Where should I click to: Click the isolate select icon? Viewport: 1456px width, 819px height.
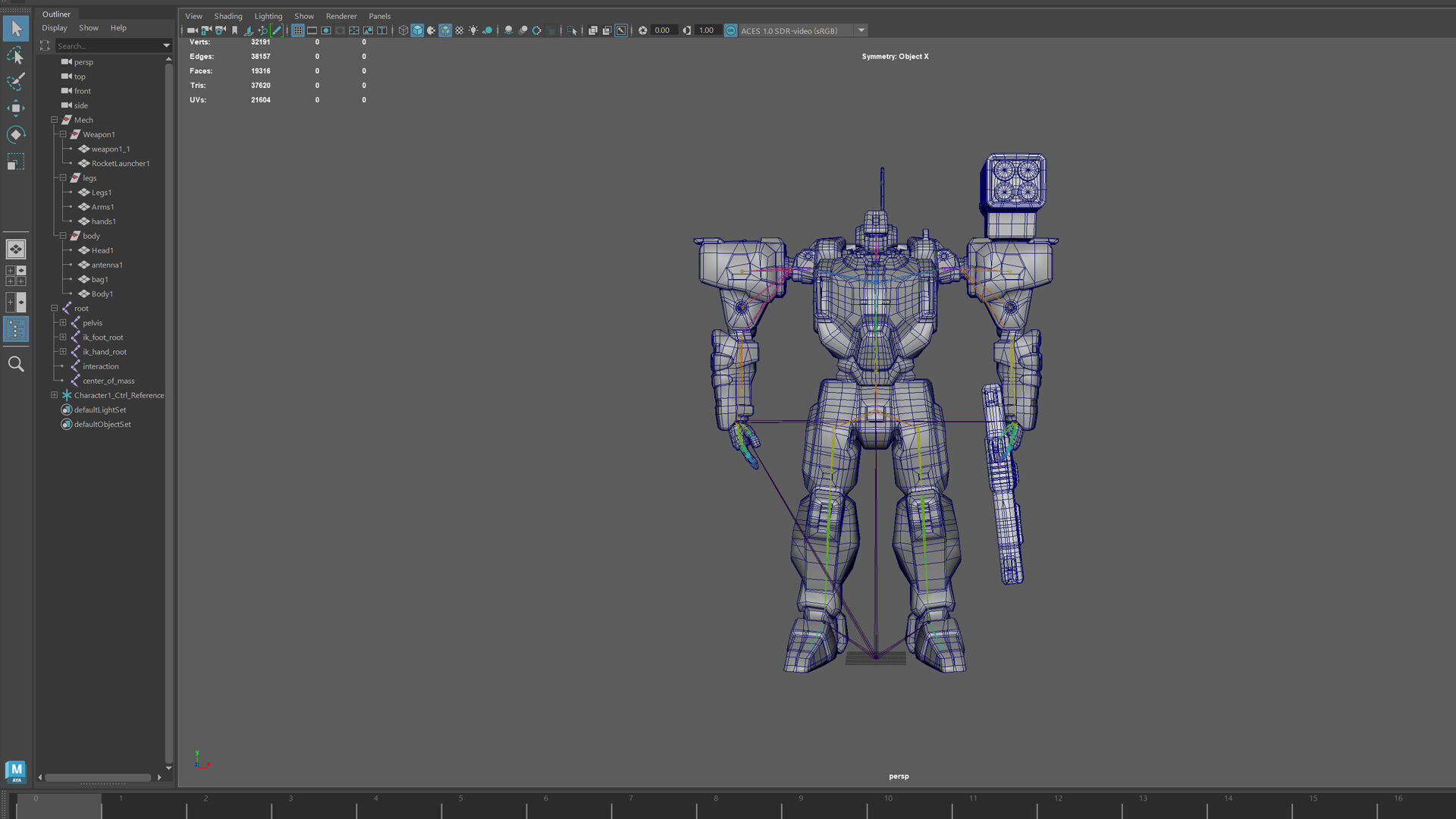point(572,30)
